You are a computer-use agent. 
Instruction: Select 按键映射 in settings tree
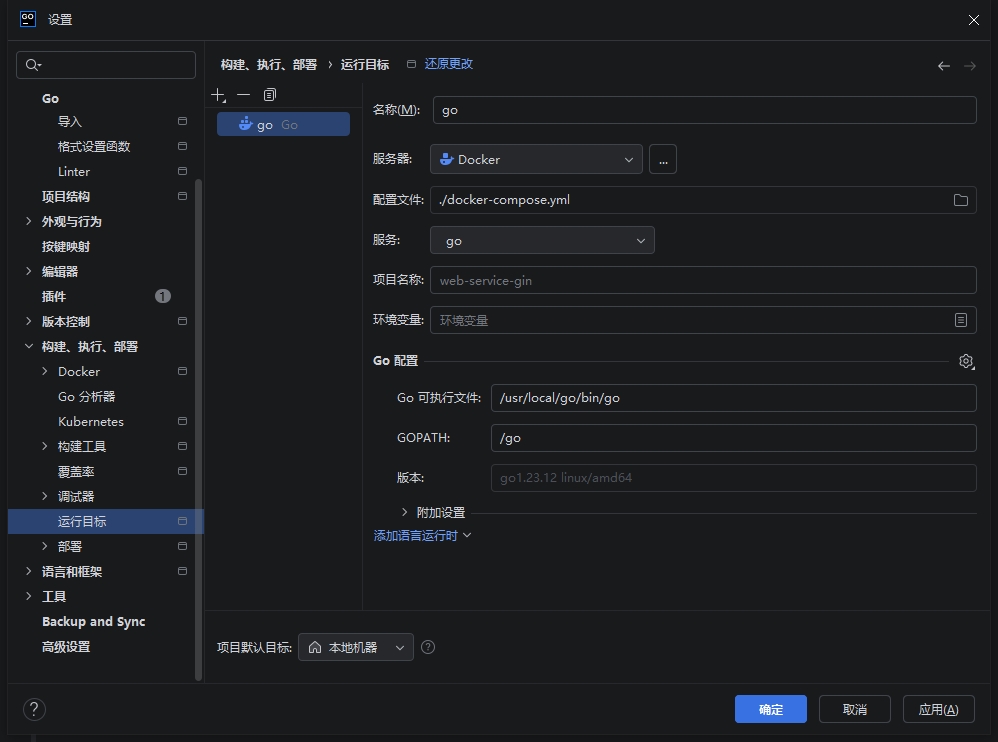[x=66, y=246]
